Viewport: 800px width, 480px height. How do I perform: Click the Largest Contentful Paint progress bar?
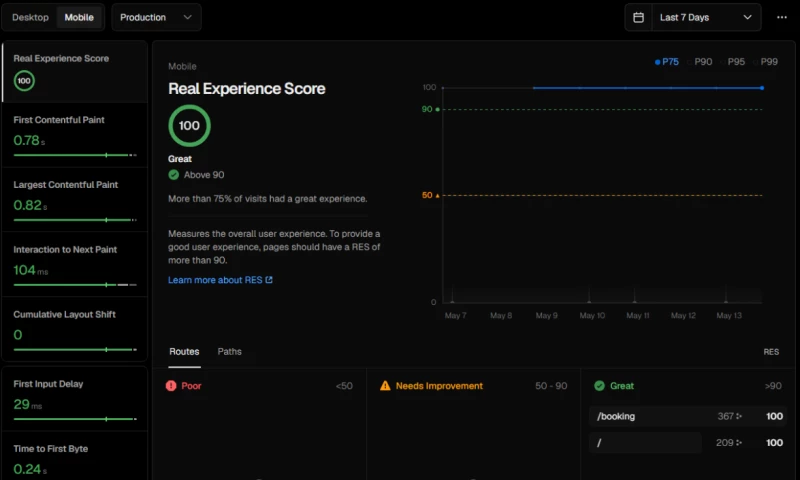[x=75, y=220]
